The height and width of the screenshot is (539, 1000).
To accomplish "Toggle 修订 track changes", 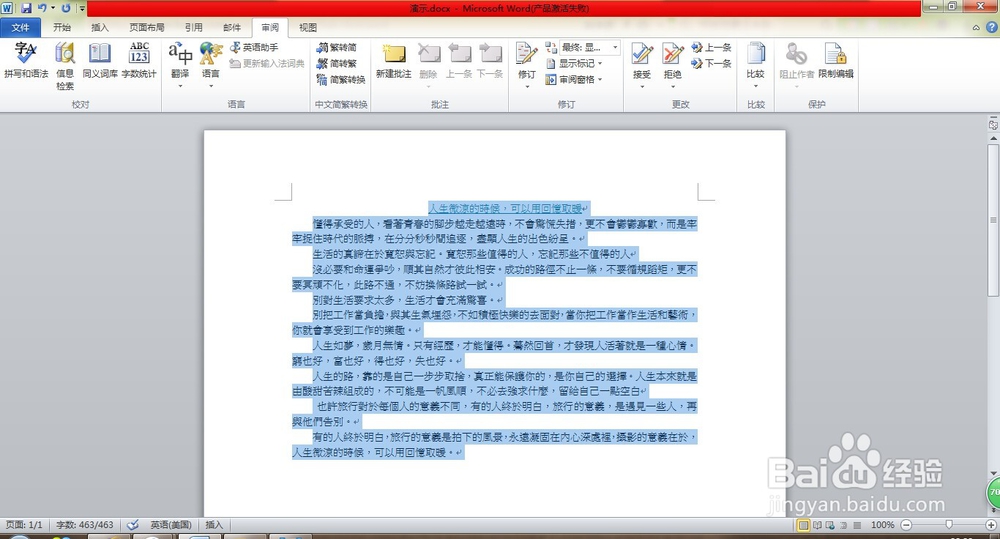I will (527, 64).
